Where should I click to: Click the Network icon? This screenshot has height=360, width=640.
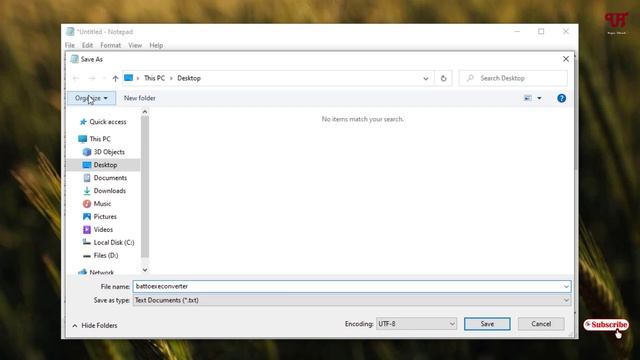82,272
